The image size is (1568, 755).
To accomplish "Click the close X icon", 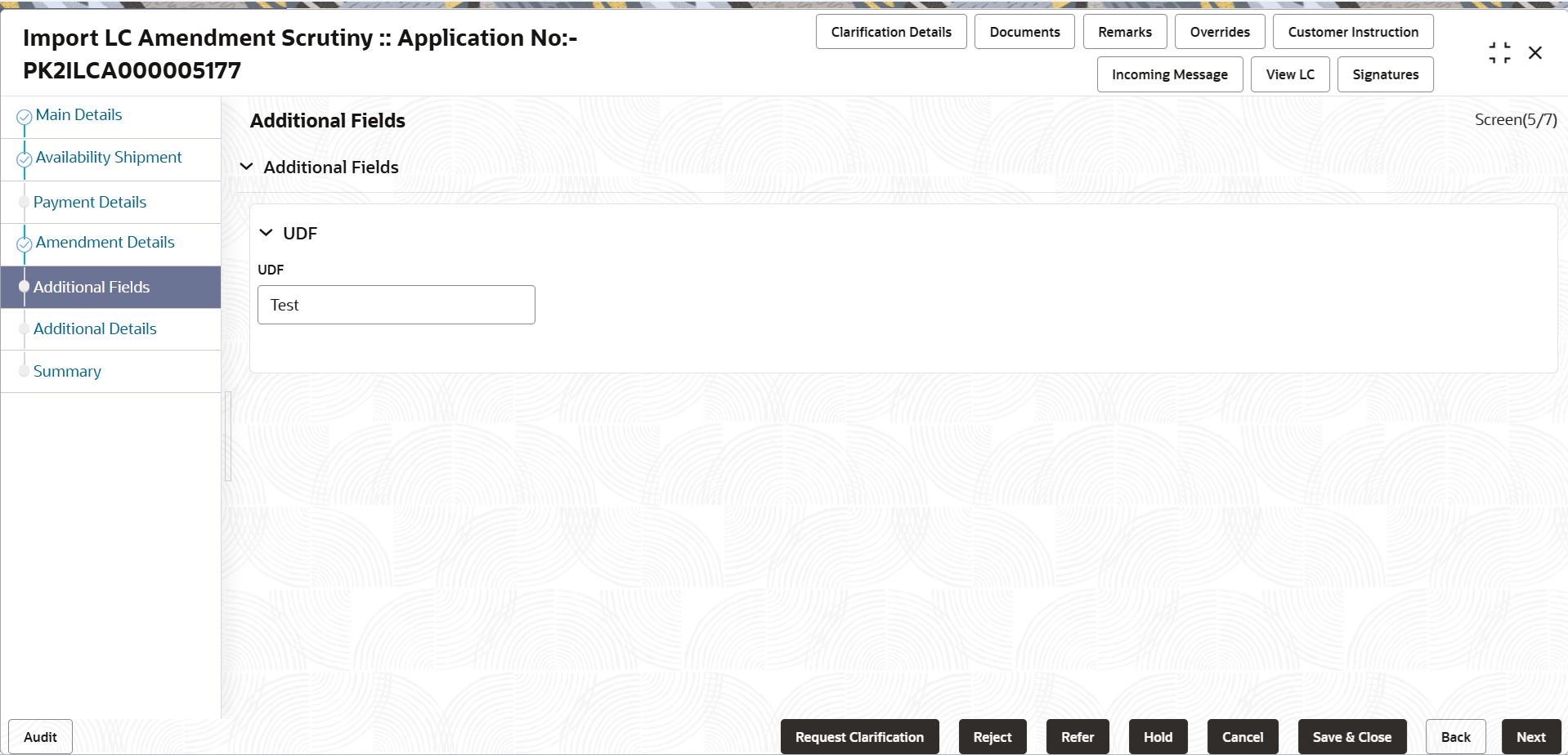I will (x=1535, y=52).
